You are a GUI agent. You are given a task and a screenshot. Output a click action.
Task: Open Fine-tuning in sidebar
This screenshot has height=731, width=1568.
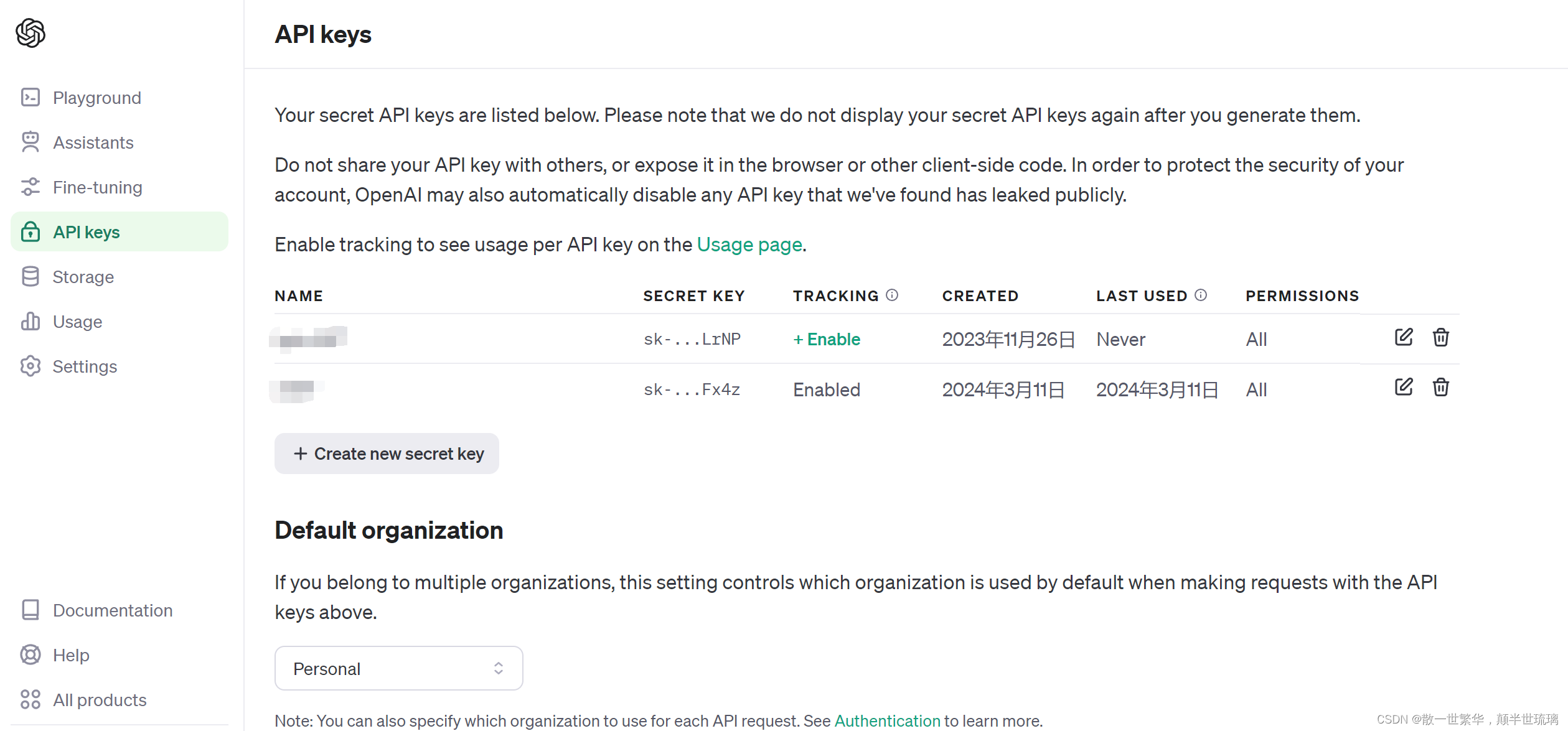coord(120,187)
